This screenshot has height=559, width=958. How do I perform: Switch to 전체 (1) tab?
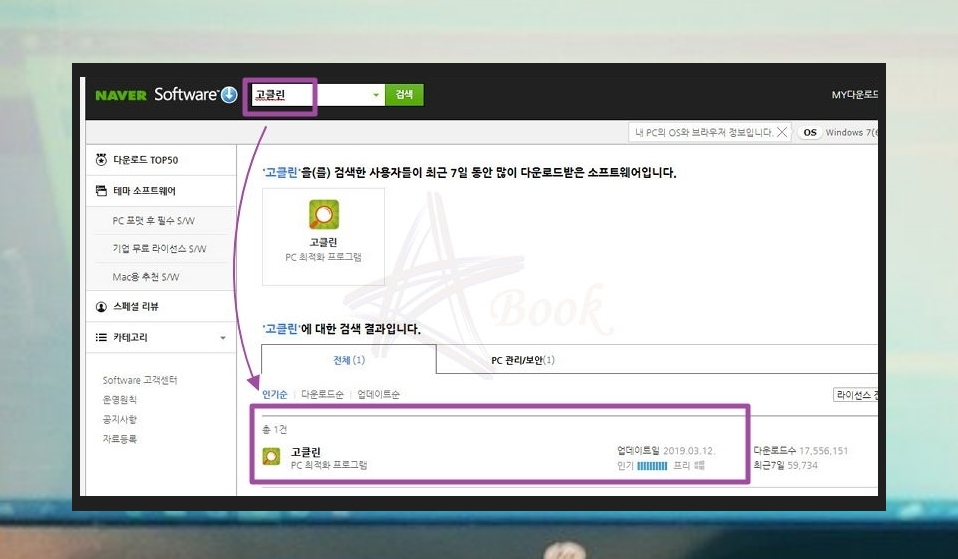349,360
